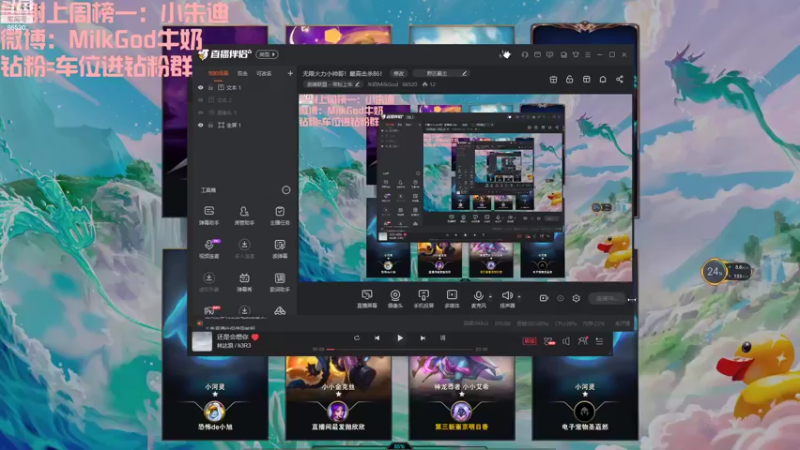Open the hamburger menu in title bar

coord(588,55)
